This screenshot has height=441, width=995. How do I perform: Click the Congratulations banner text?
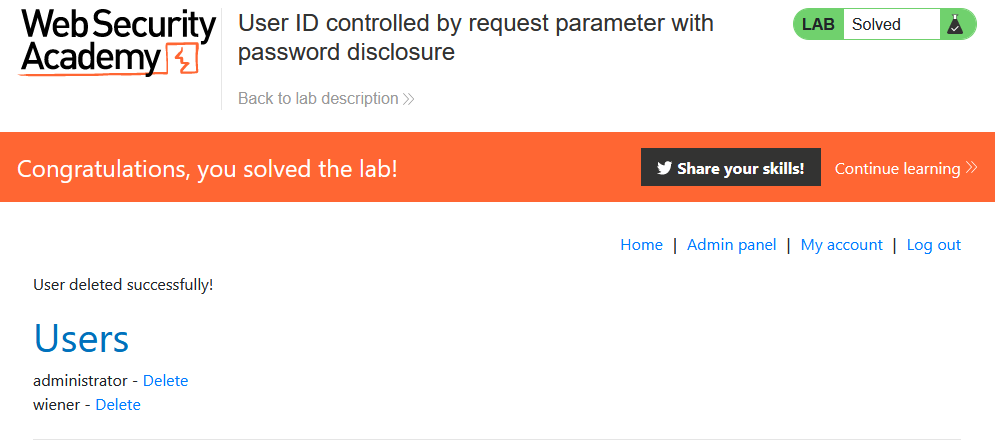(208, 169)
